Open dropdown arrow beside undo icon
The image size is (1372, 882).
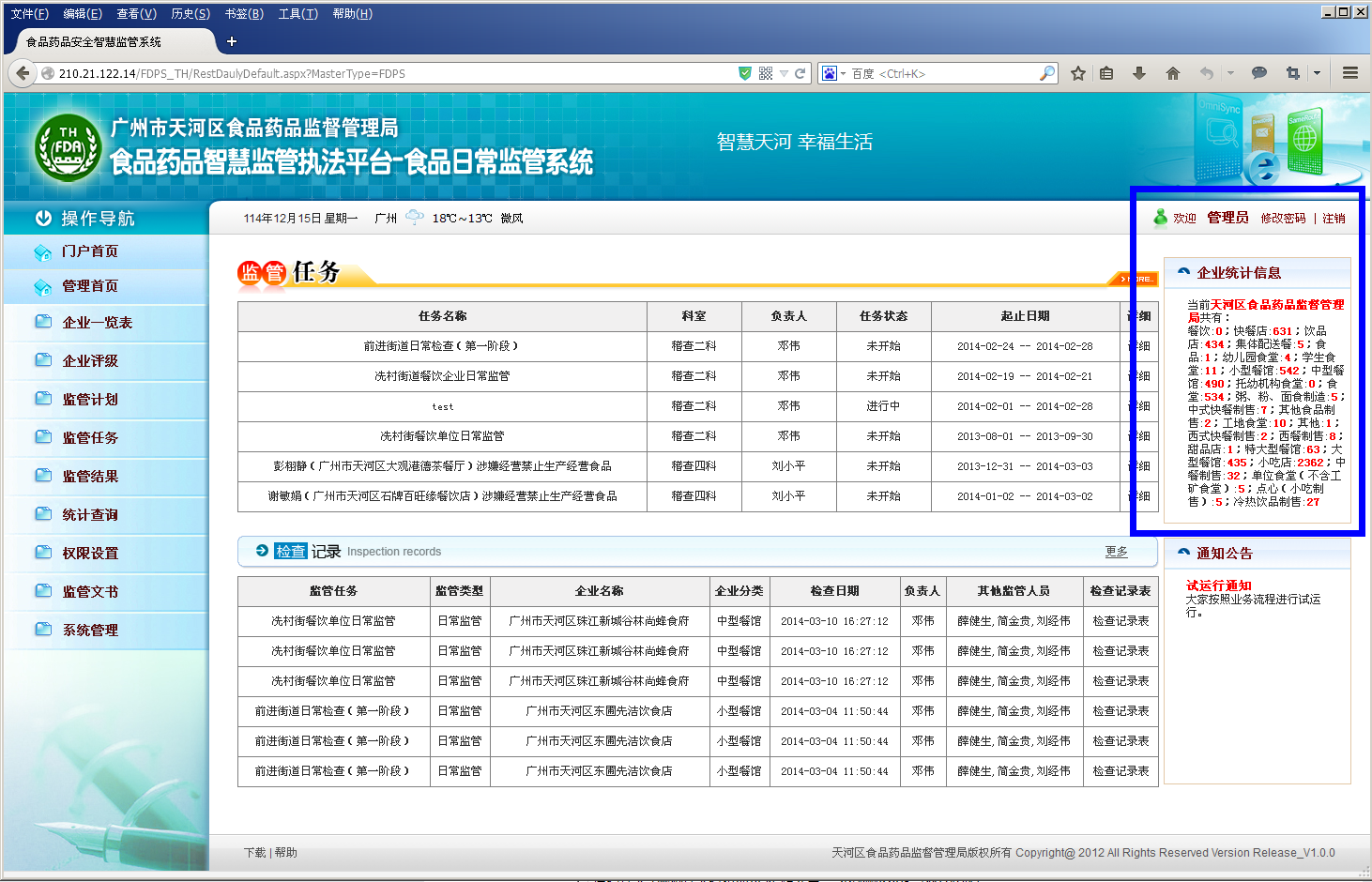pyautogui.click(x=1230, y=73)
